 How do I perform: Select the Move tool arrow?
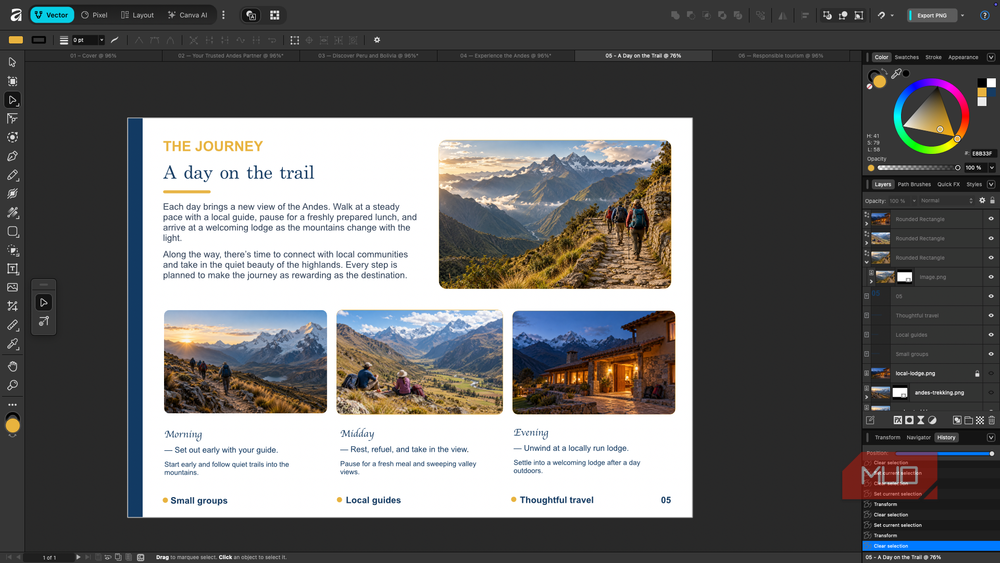coord(12,62)
